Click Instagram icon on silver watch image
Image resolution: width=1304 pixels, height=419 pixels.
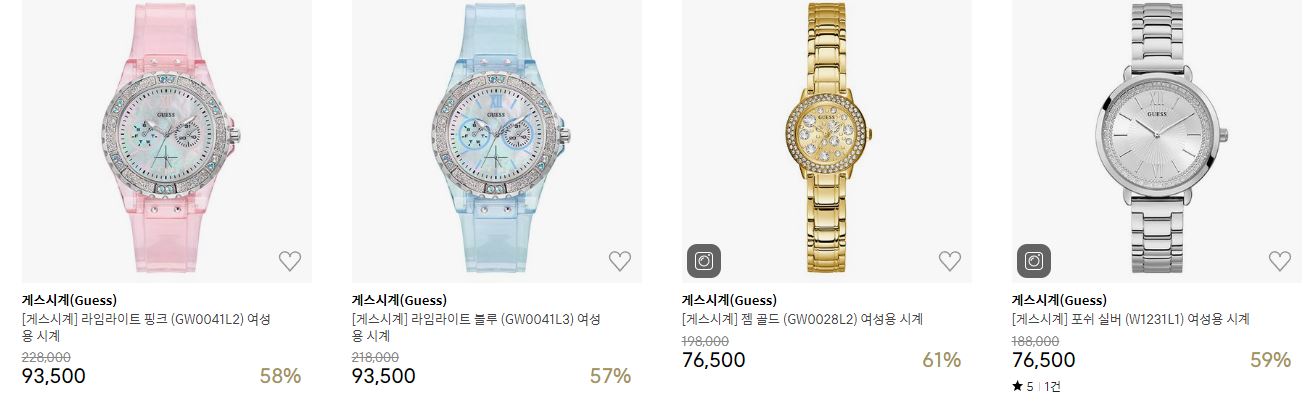[x=1034, y=261]
